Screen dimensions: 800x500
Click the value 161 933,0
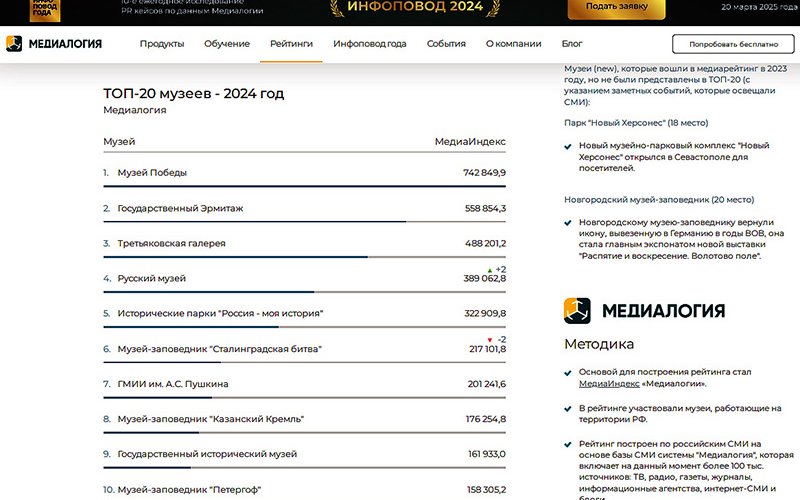(x=487, y=454)
